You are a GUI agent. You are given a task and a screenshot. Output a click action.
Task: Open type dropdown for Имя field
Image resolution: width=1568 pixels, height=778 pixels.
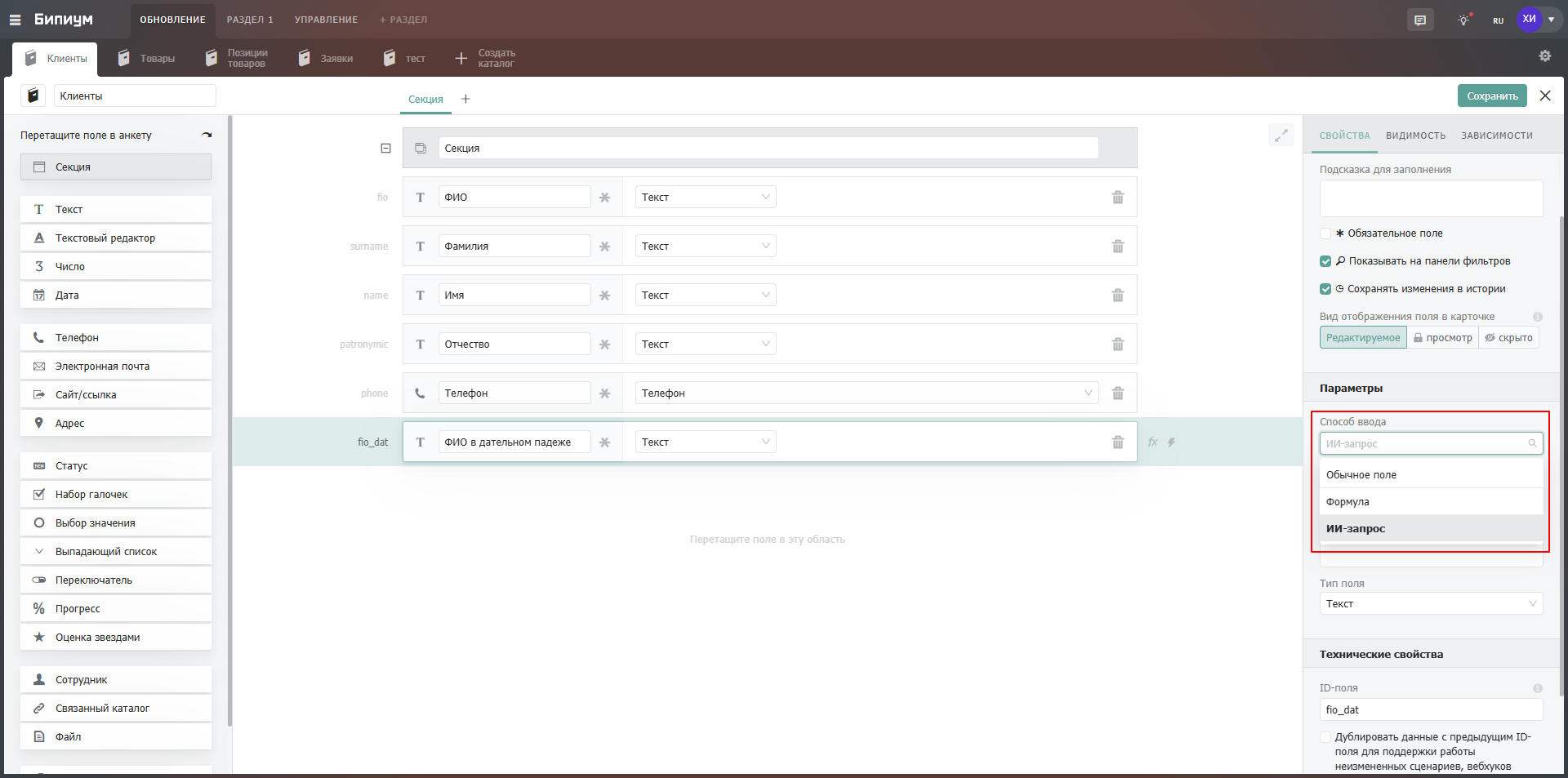coord(705,296)
